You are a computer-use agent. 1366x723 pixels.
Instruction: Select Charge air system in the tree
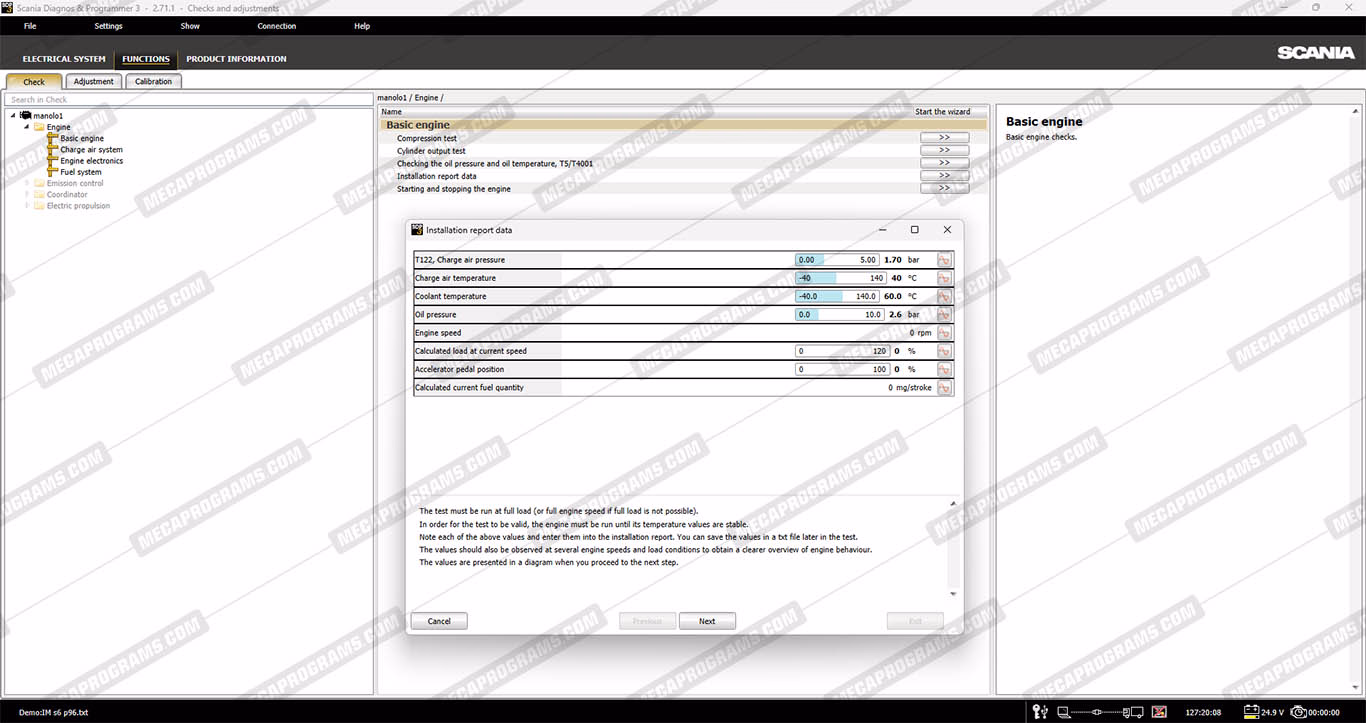[x=92, y=150]
